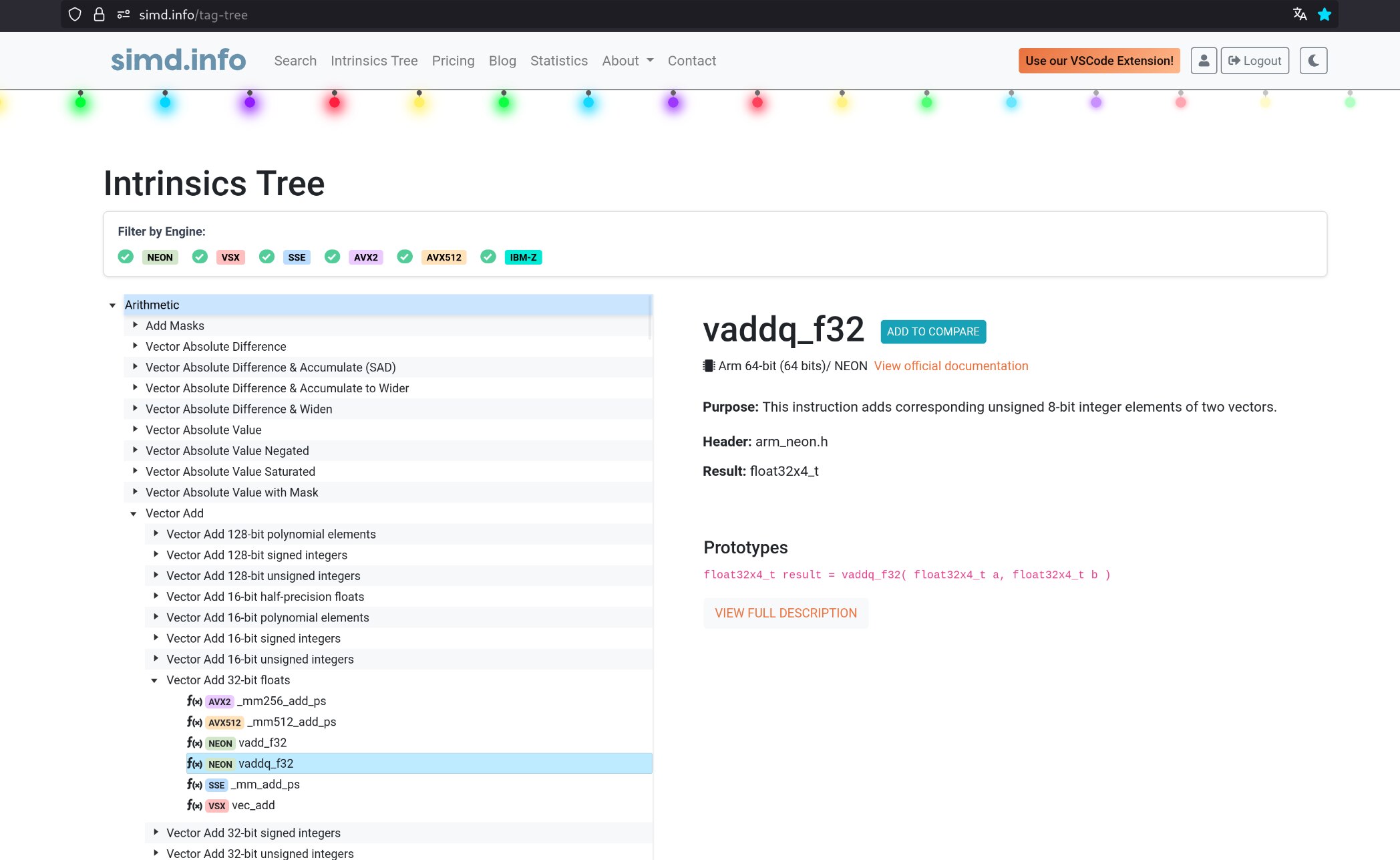Go to the Statistics page
Screen dimensions: 1400x860
click(558, 61)
